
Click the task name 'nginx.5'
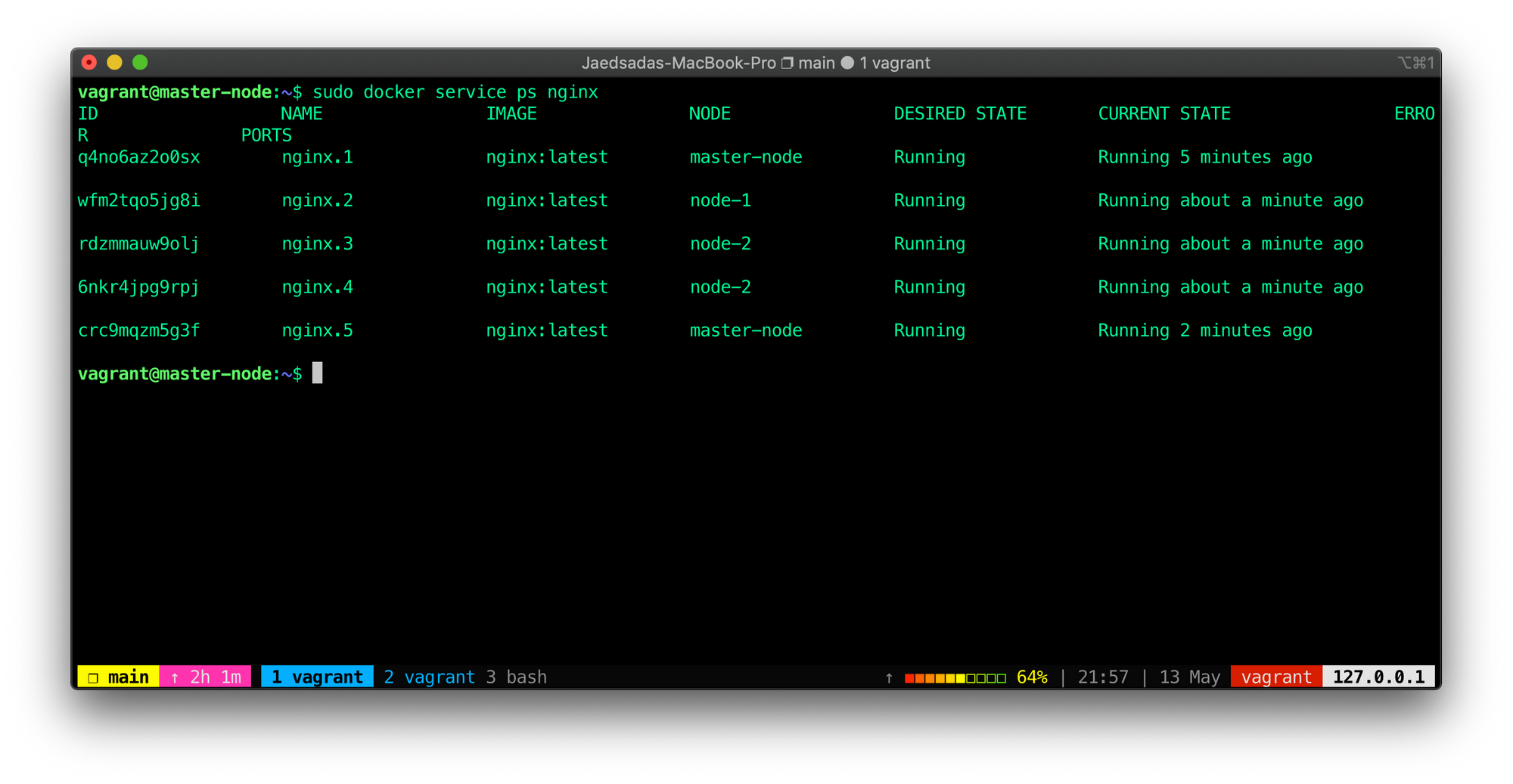point(317,330)
